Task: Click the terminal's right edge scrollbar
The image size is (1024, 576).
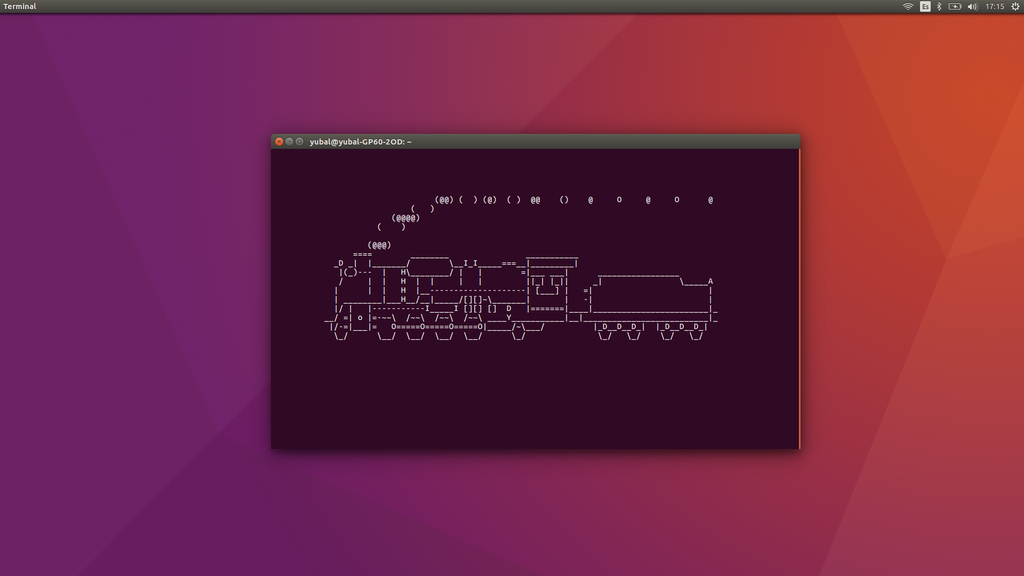Action: point(799,300)
